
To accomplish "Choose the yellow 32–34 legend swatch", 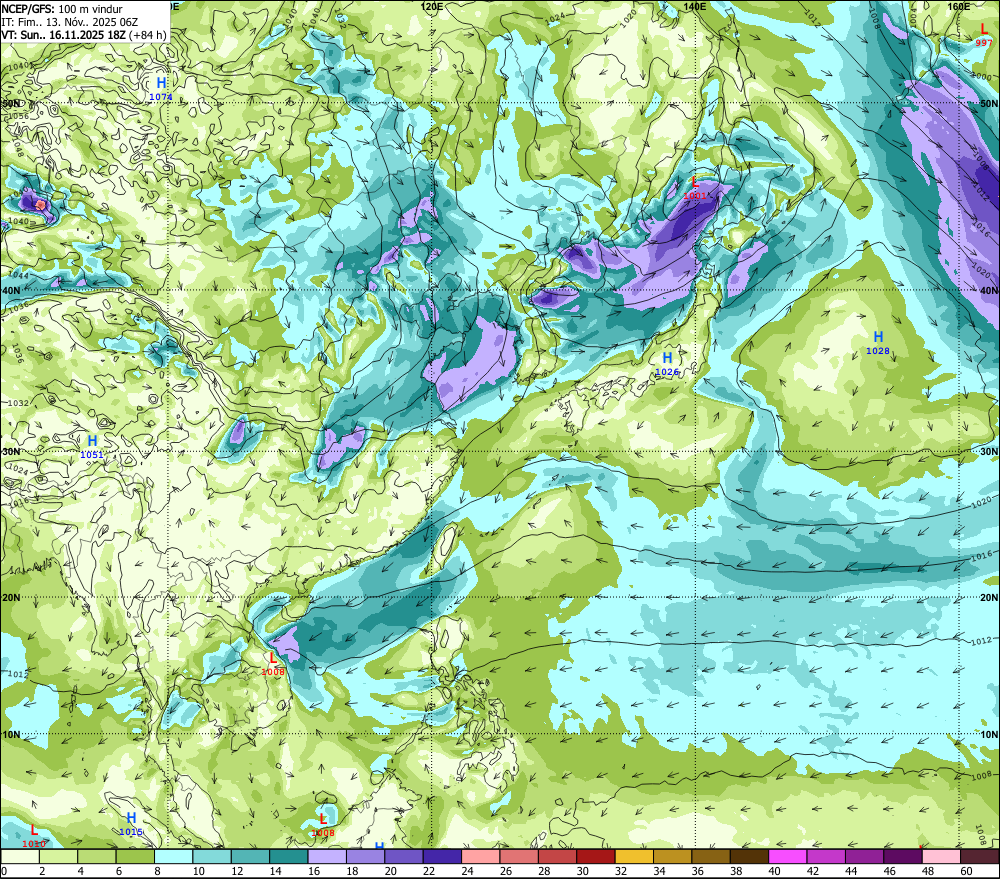I will tap(635, 857).
